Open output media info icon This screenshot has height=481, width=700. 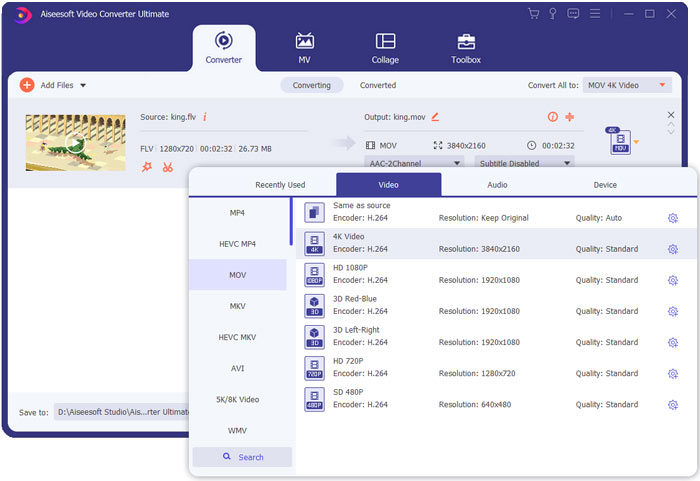[553, 117]
